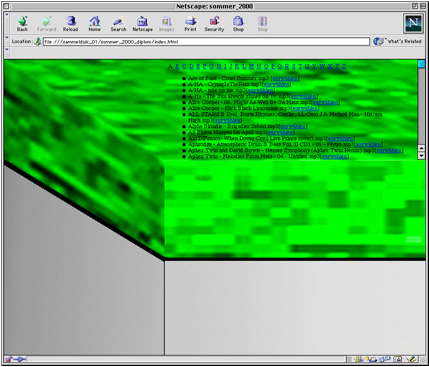This screenshot has width=429, height=367.
Task: Open the Search toolbar button
Action: click(118, 23)
